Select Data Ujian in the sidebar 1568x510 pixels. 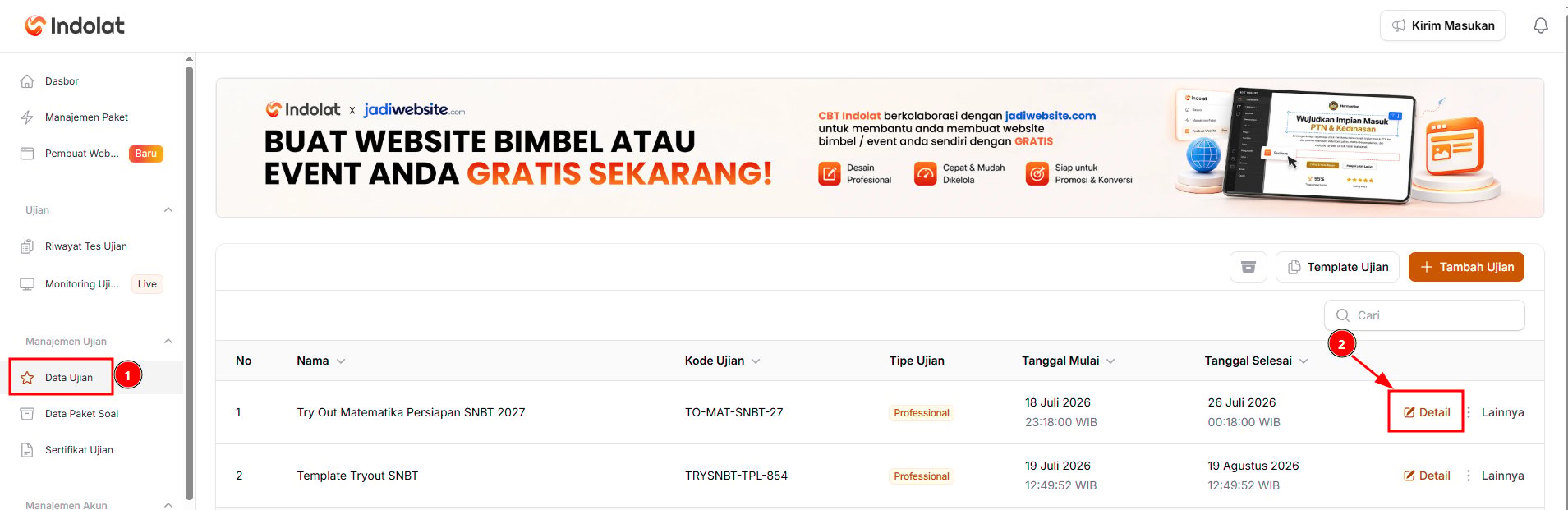tap(69, 378)
